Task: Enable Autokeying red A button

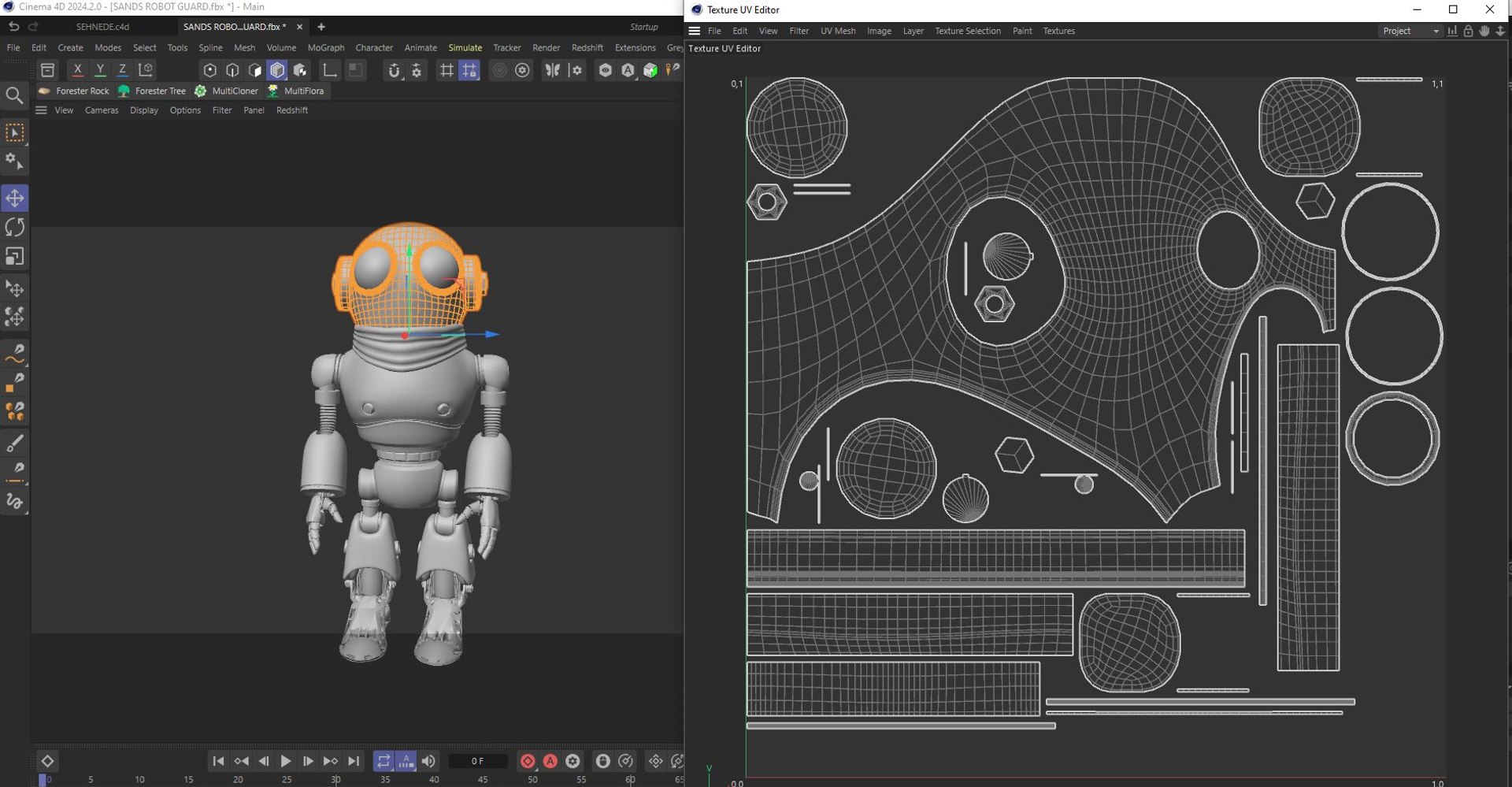Action: (550, 761)
